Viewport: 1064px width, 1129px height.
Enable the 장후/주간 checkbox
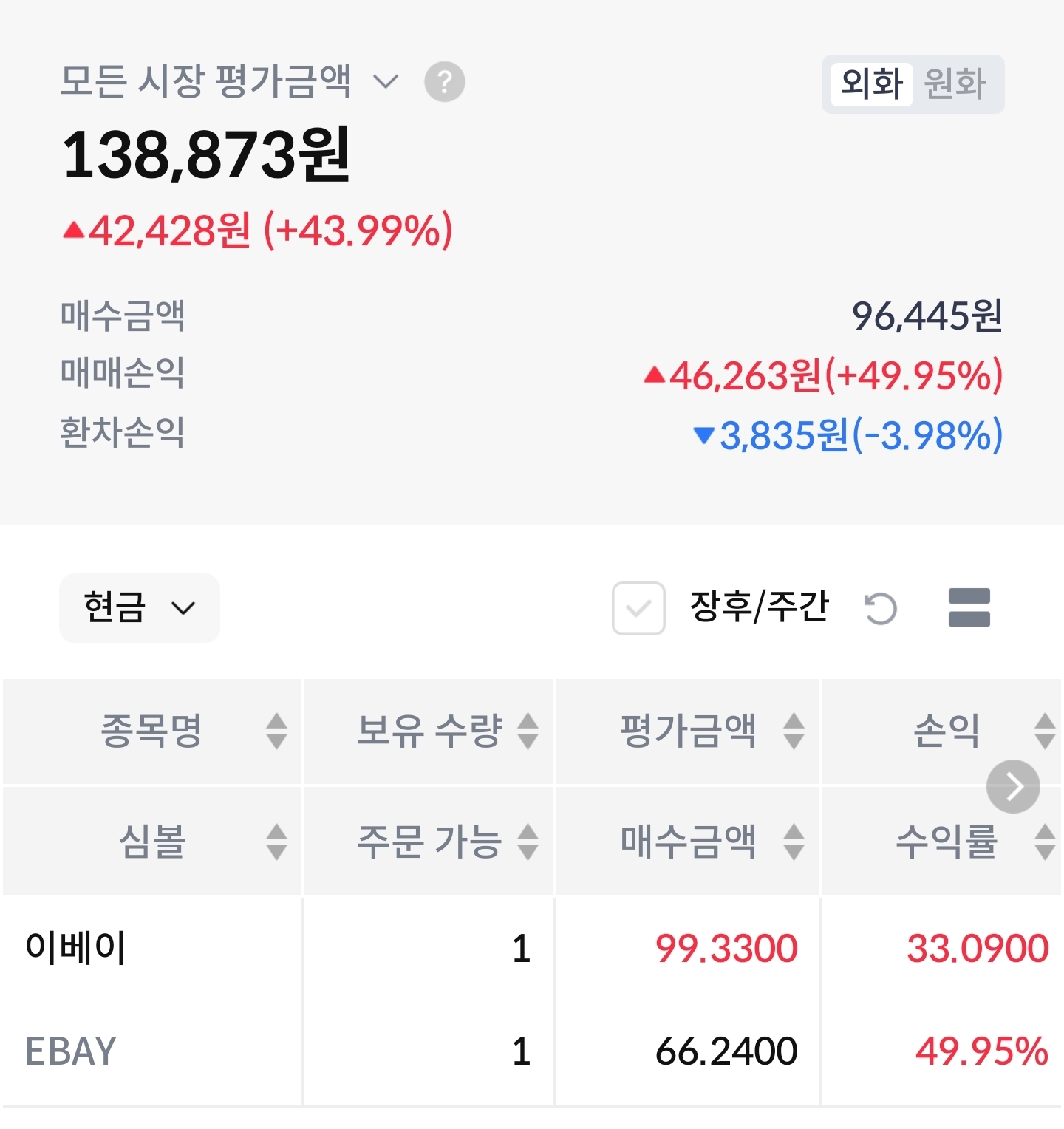click(x=638, y=608)
